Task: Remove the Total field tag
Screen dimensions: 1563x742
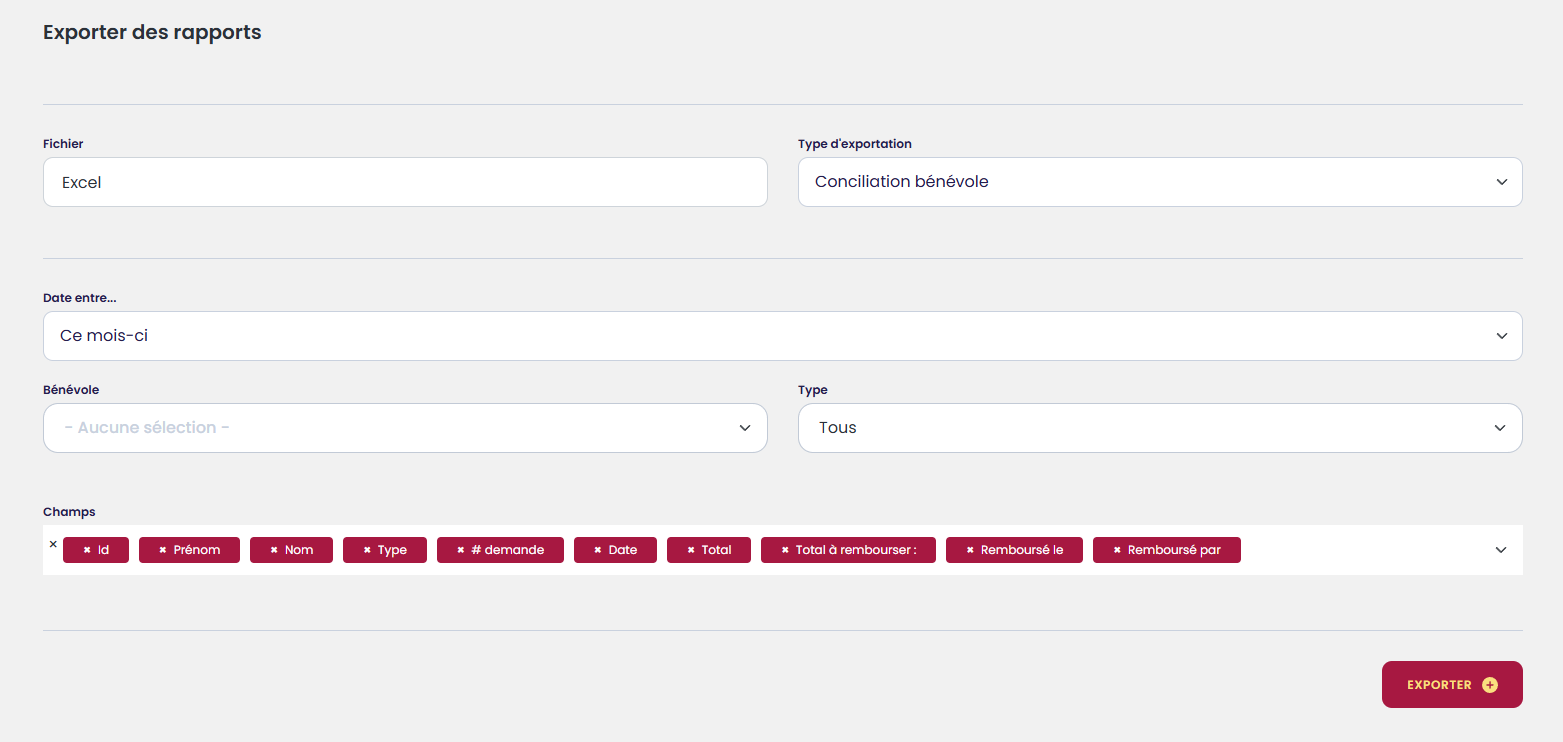Action: click(x=690, y=550)
